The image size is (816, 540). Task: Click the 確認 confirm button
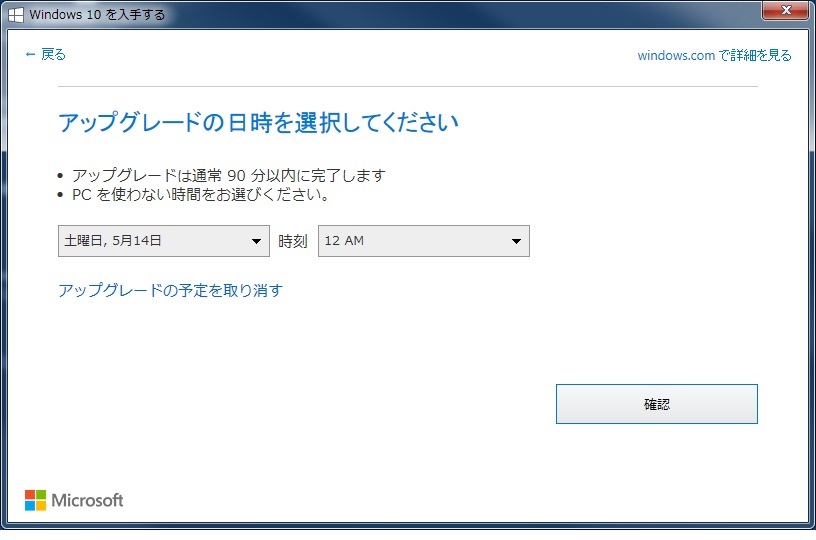(656, 404)
